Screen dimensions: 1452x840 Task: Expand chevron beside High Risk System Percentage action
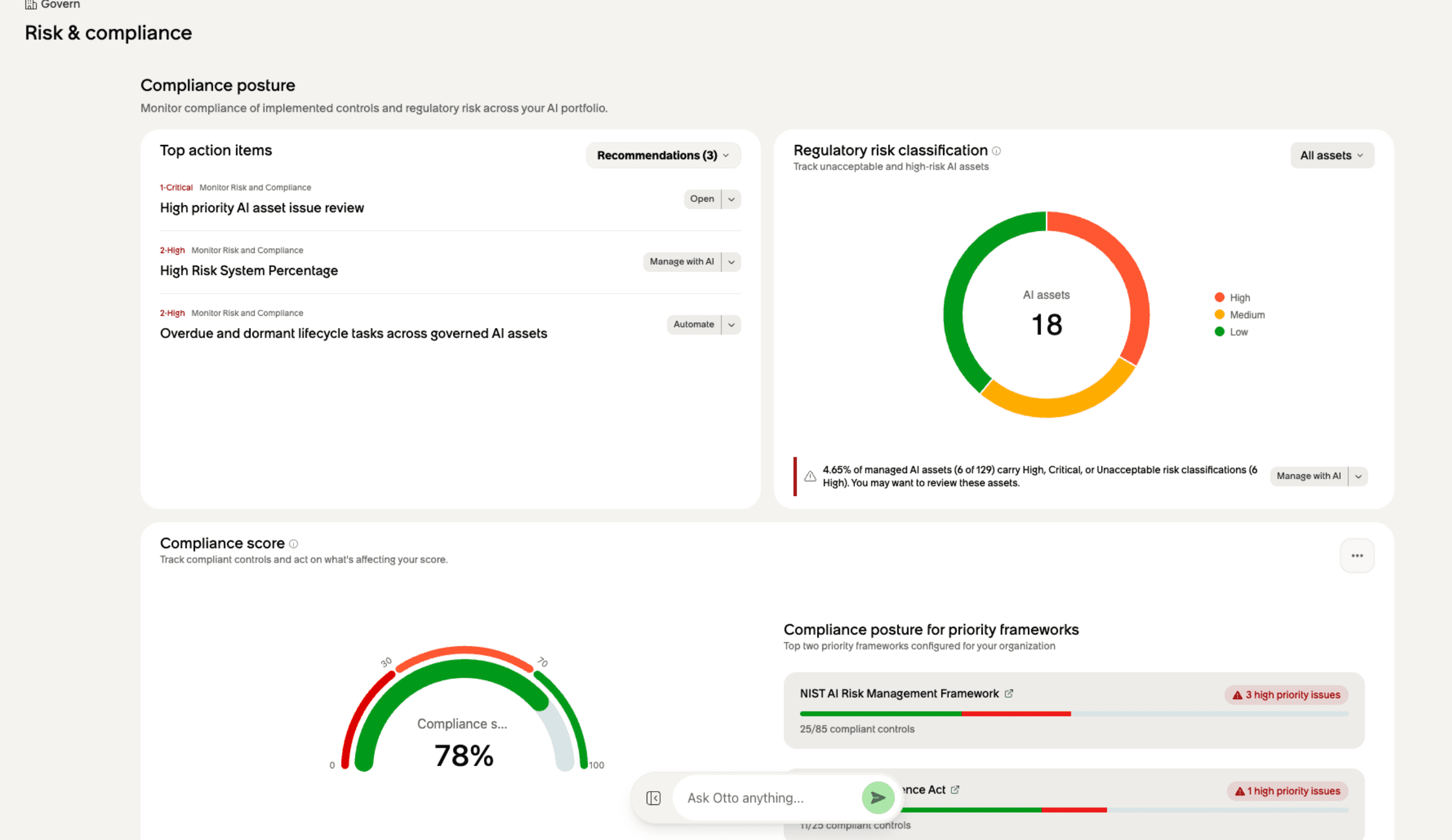tap(731, 262)
